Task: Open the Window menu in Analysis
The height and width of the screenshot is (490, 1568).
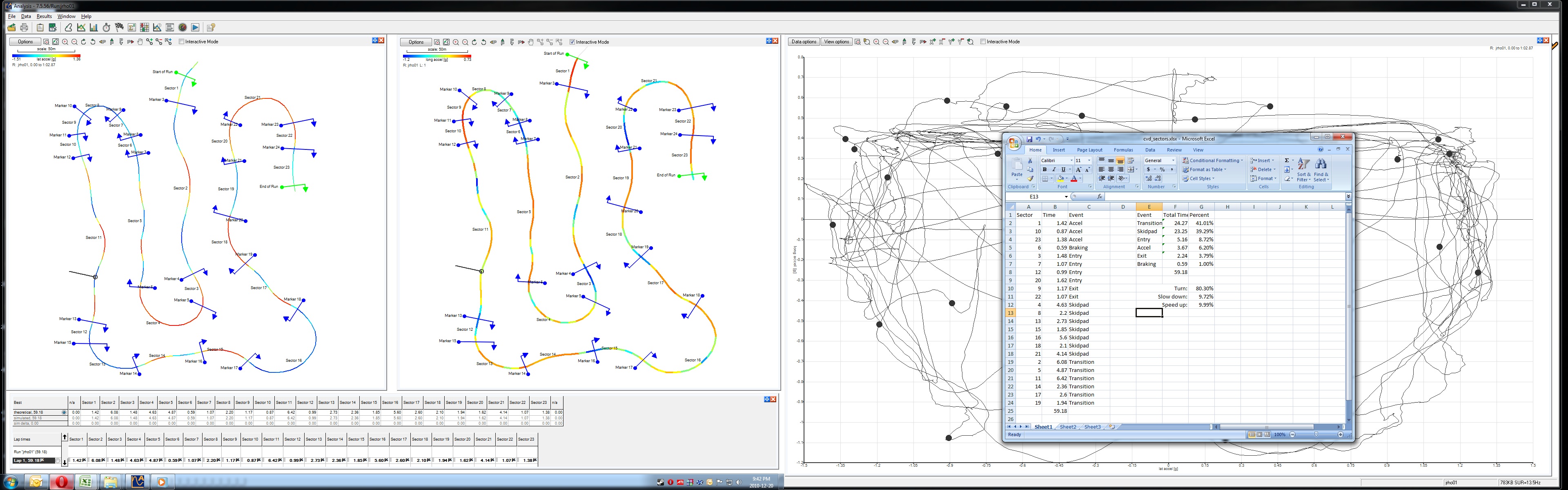Action: [x=66, y=16]
